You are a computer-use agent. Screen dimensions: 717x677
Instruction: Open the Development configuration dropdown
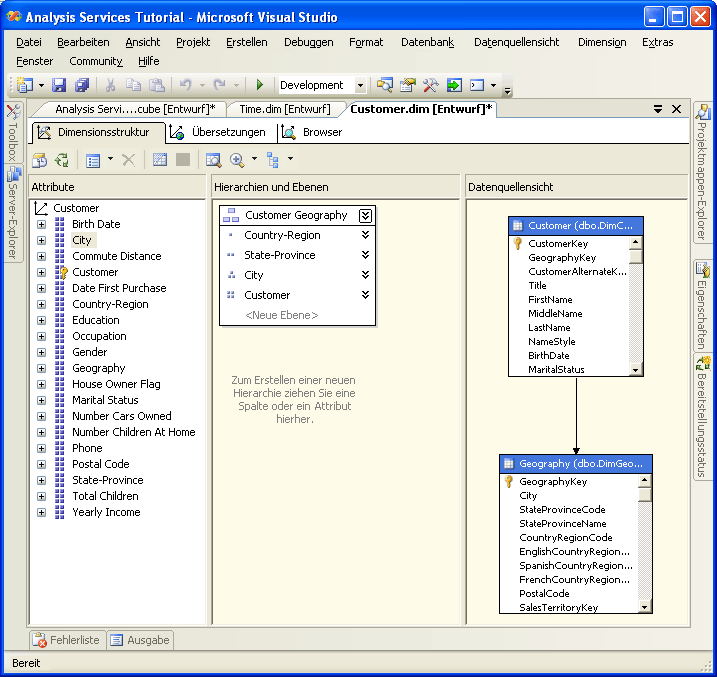click(360, 86)
